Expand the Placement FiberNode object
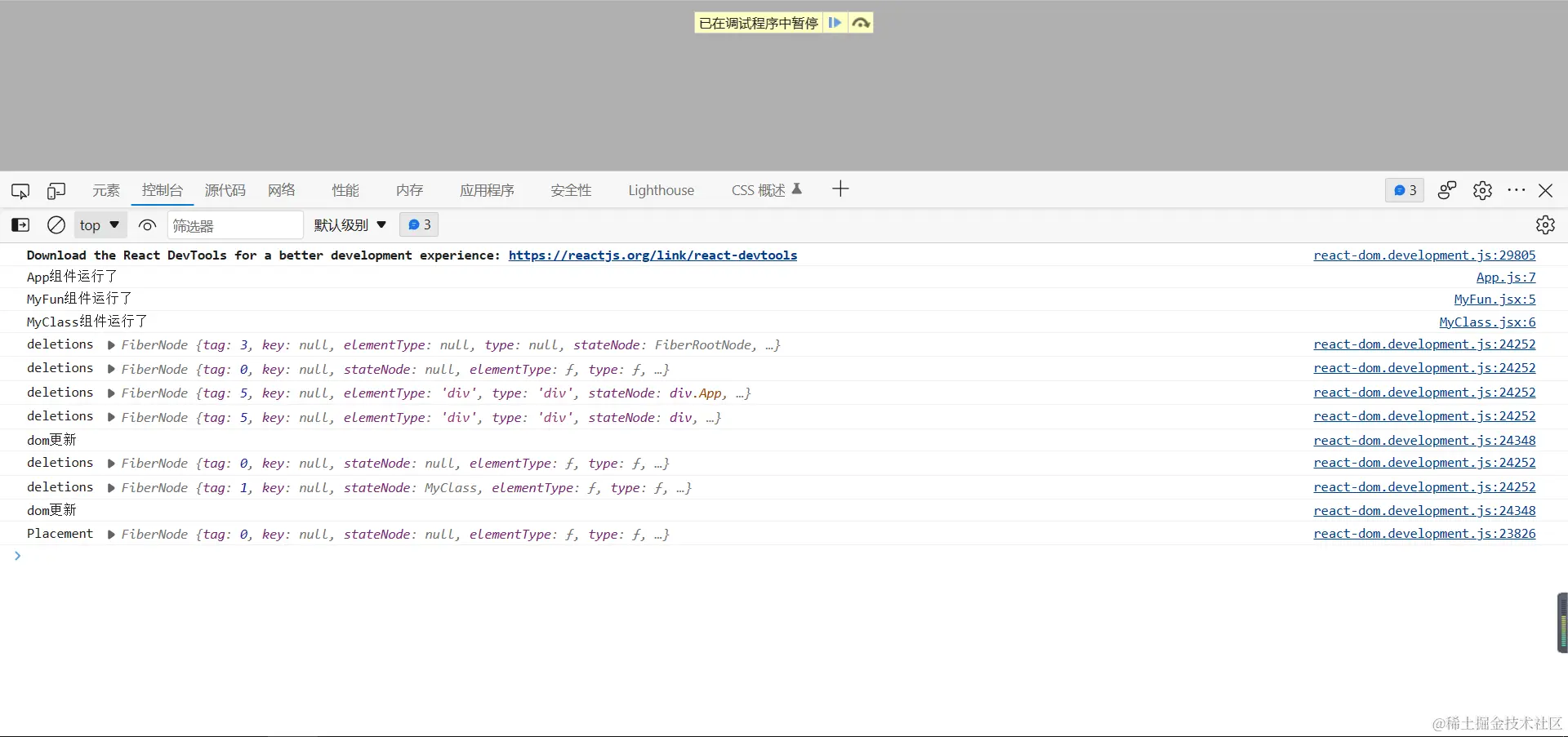Screen dimensions: 1568x737 111,535
